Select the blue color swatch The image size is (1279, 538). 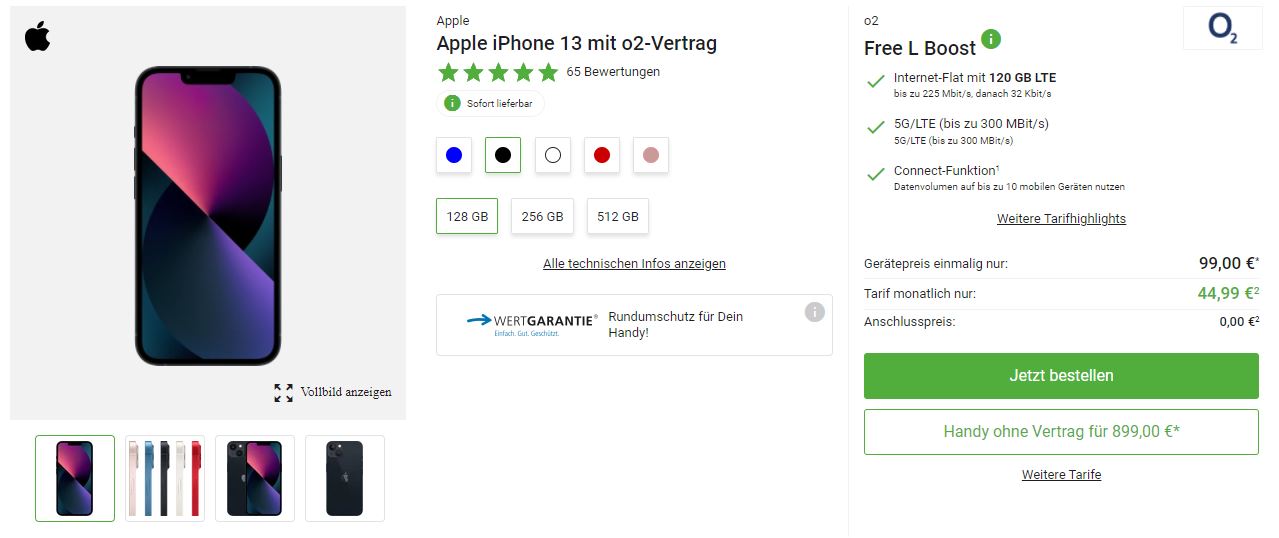[454, 155]
